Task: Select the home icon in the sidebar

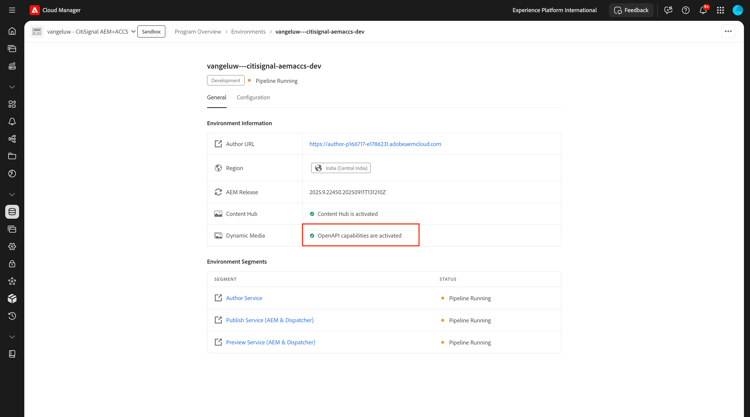Action: pyautogui.click(x=12, y=31)
